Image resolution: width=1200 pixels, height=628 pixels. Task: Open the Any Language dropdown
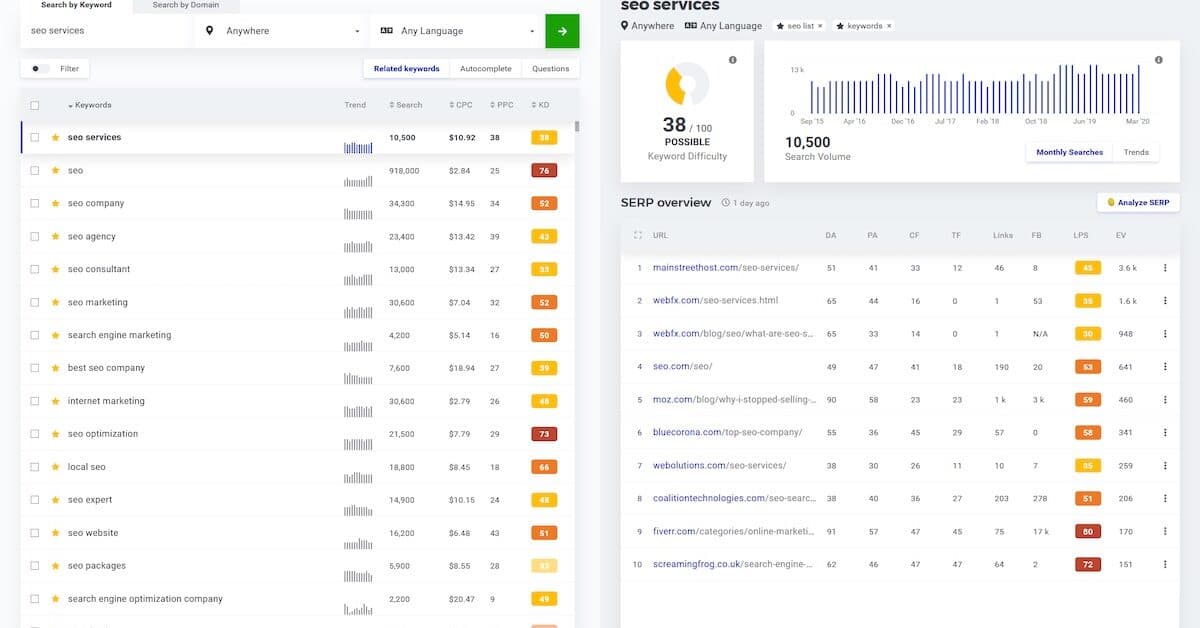pyautogui.click(x=457, y=31)
